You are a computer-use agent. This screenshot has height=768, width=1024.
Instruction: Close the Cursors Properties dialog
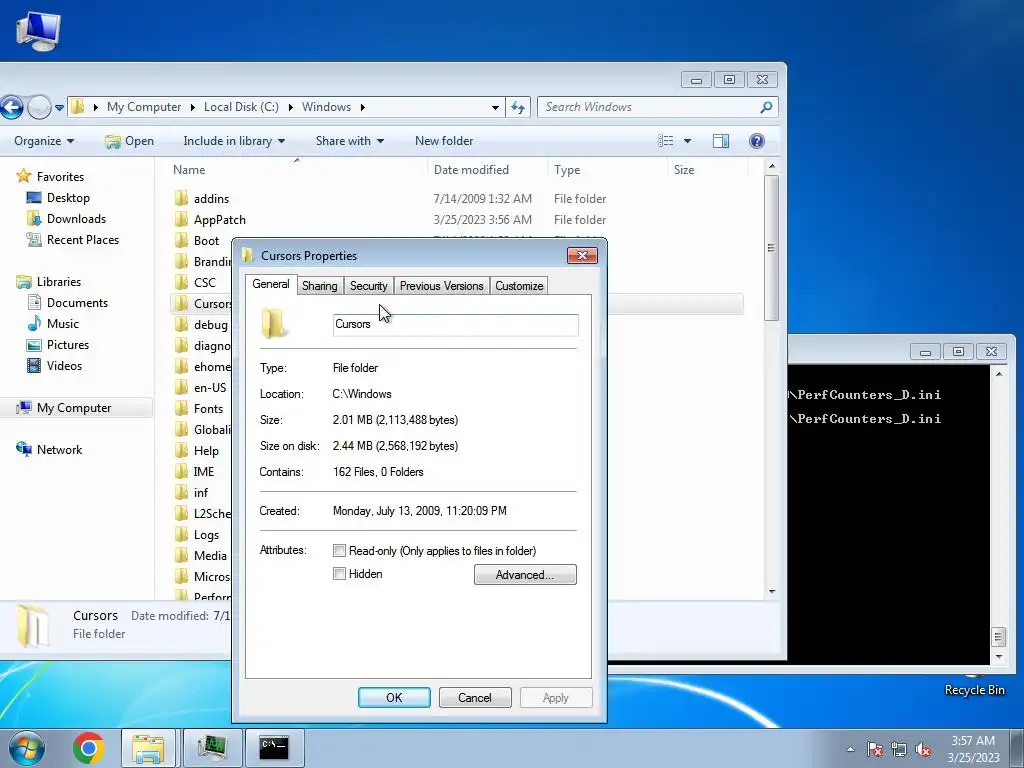tap(582, 255)
